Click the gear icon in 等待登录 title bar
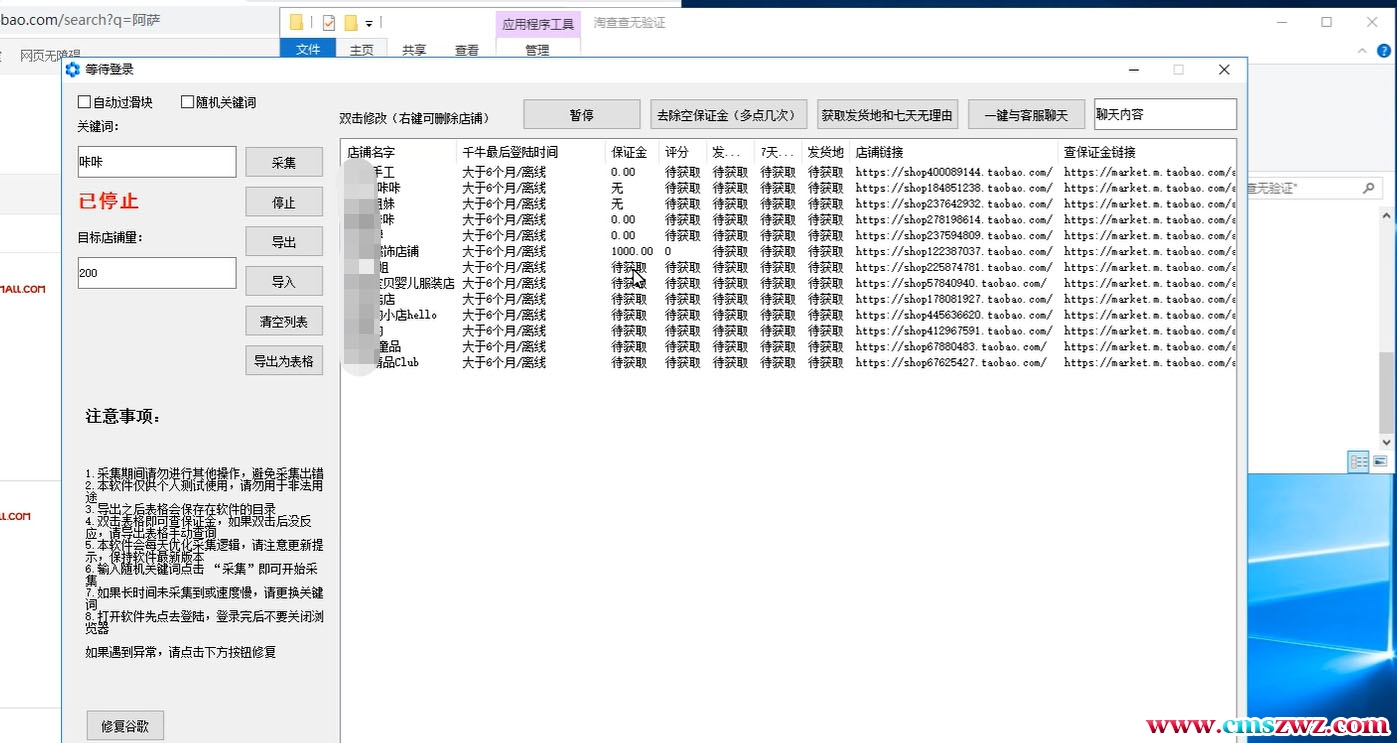Viewport: 1397px width, 743px height. 72,69
